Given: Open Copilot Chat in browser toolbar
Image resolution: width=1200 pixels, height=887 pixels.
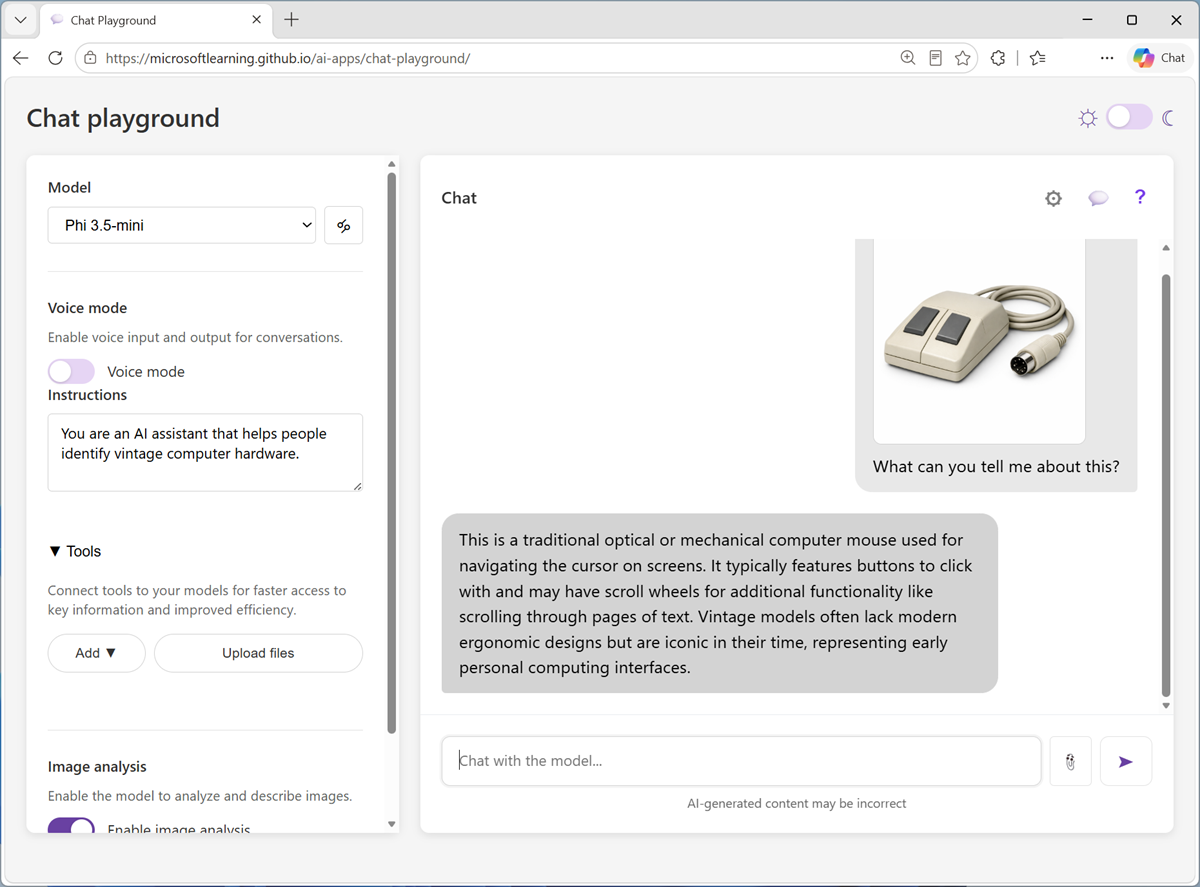Looking at the screenshot, I should [x=1159, y=58].
